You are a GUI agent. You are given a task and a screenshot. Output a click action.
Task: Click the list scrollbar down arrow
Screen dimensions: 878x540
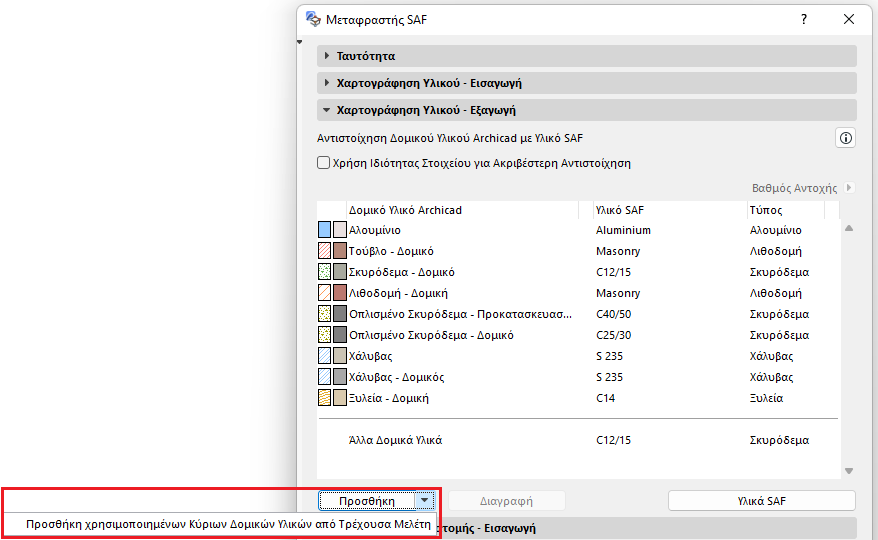tap(849, 471)
